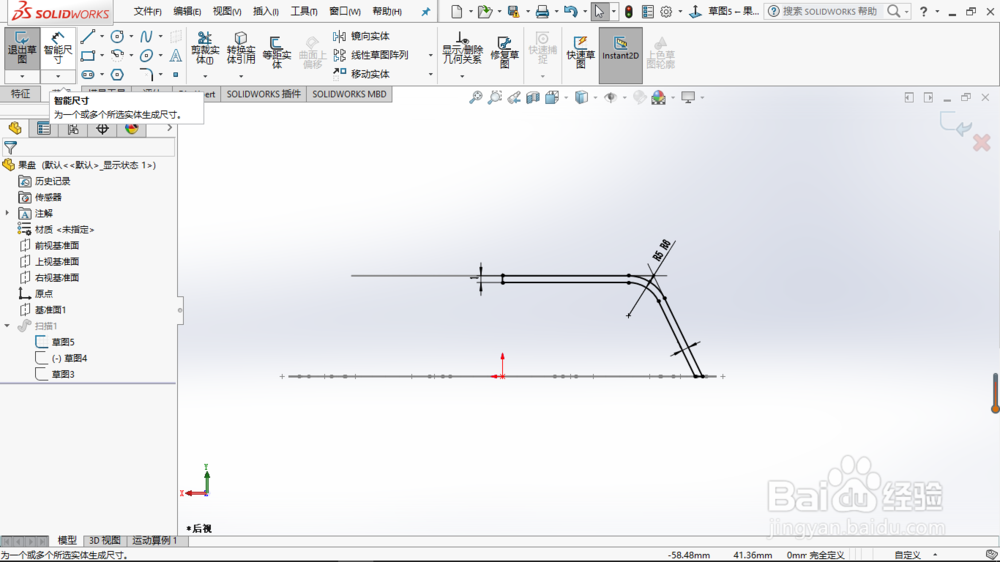Toggle the Select cursor tool
The width and height of the screenshot is (1000, 562).
599,11
